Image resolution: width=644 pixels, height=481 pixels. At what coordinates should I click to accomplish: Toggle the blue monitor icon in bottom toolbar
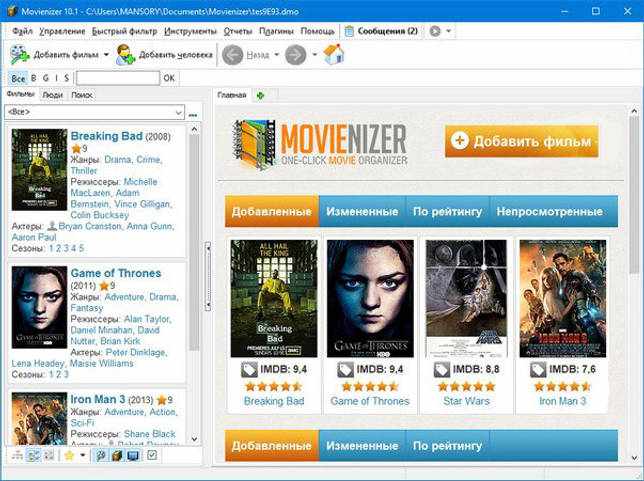tap(133, 455)
